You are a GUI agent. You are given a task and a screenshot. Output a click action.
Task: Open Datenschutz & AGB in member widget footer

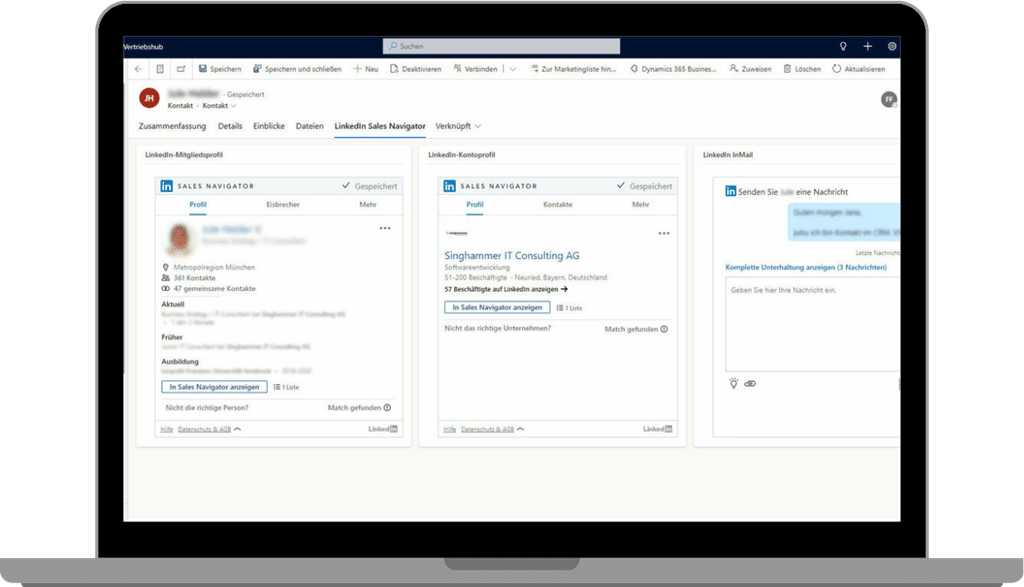click(204, 429)
